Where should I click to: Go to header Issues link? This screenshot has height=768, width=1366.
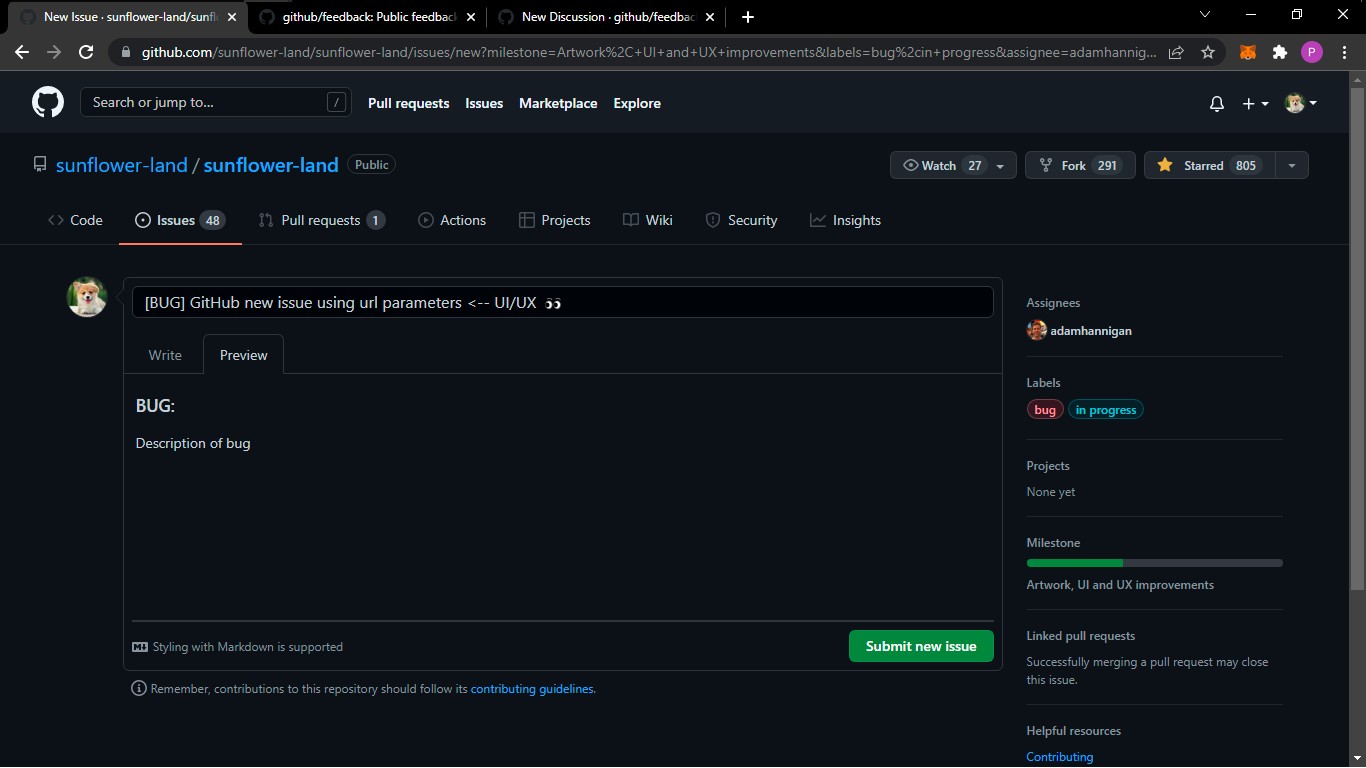point(484,103)
